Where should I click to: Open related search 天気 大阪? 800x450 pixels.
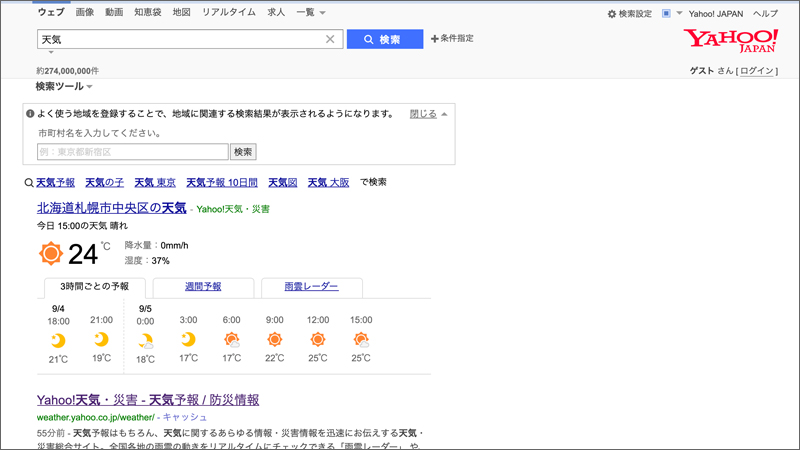coord(329,182)
